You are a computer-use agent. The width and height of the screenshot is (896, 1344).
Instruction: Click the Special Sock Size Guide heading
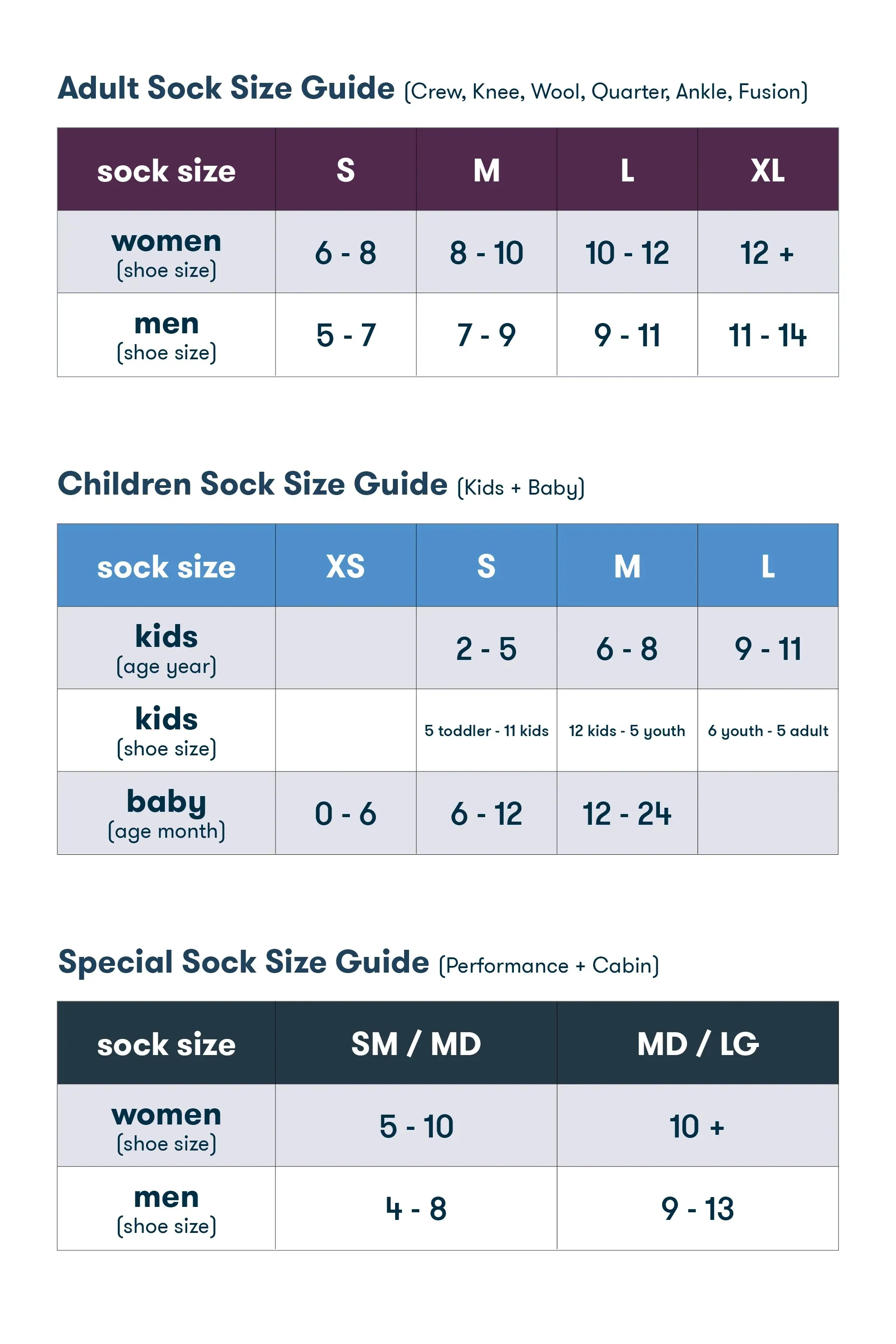pos(243,962)
